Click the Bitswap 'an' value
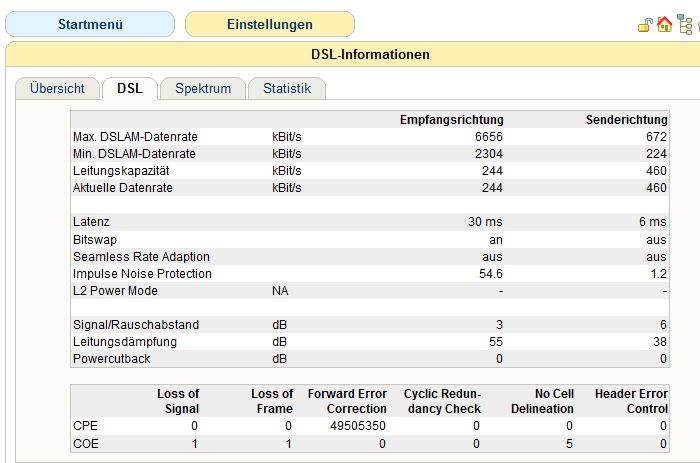 pyautogui.click(x=496, y=240)
